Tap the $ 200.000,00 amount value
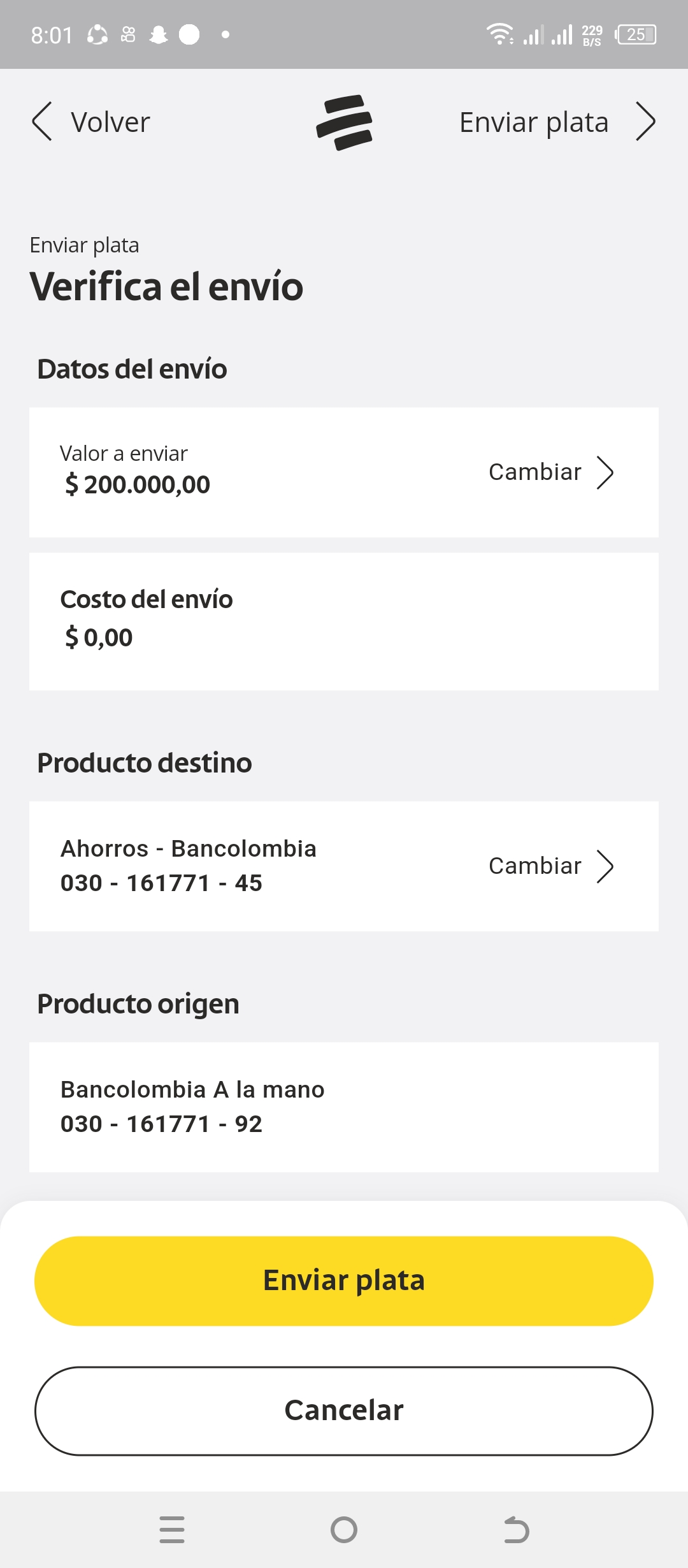The width and height of the screenshot is (688, 1568). tap(138, 485)
